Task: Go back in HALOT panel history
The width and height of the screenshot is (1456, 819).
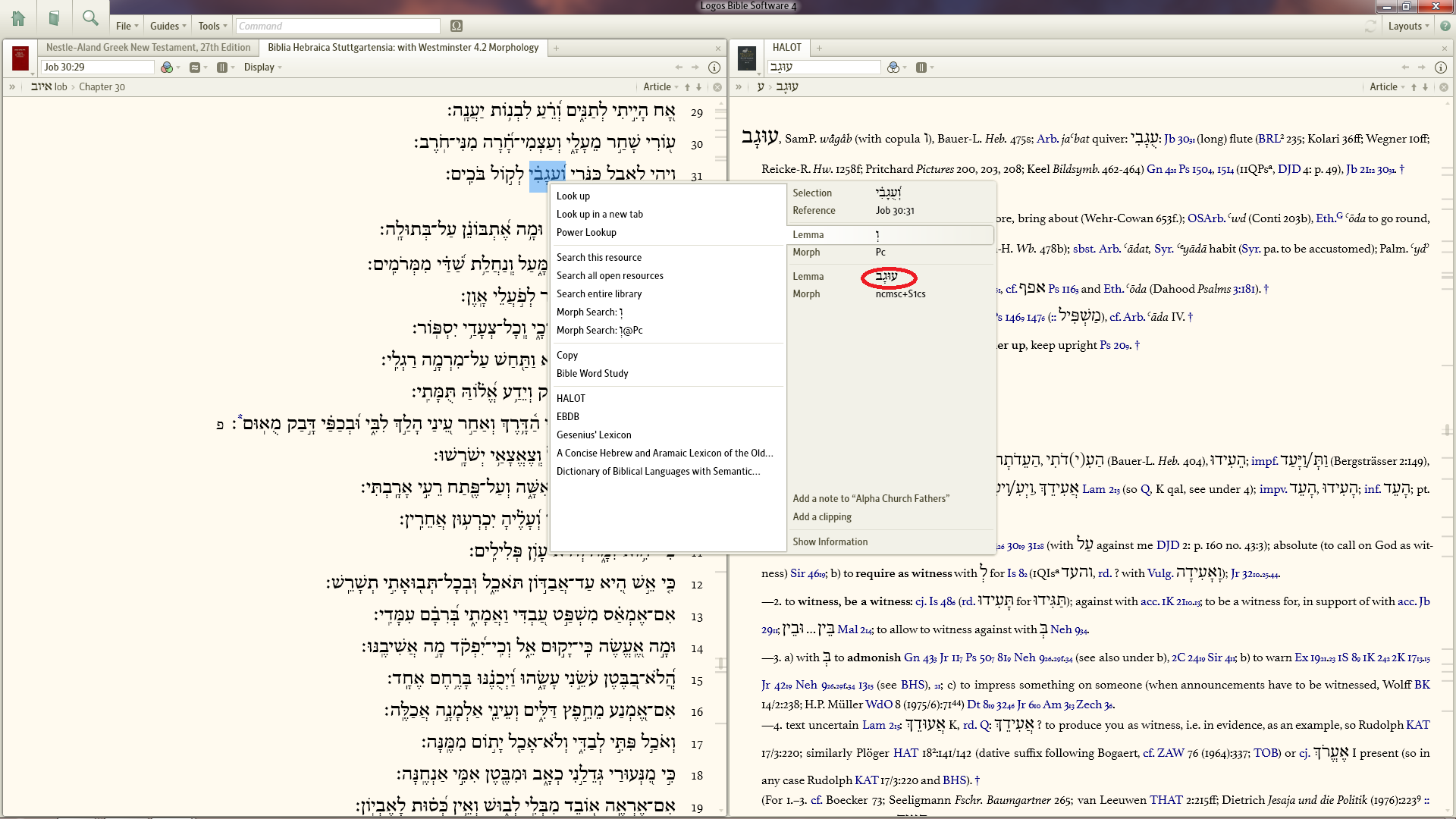Action: coord(1405,67)
